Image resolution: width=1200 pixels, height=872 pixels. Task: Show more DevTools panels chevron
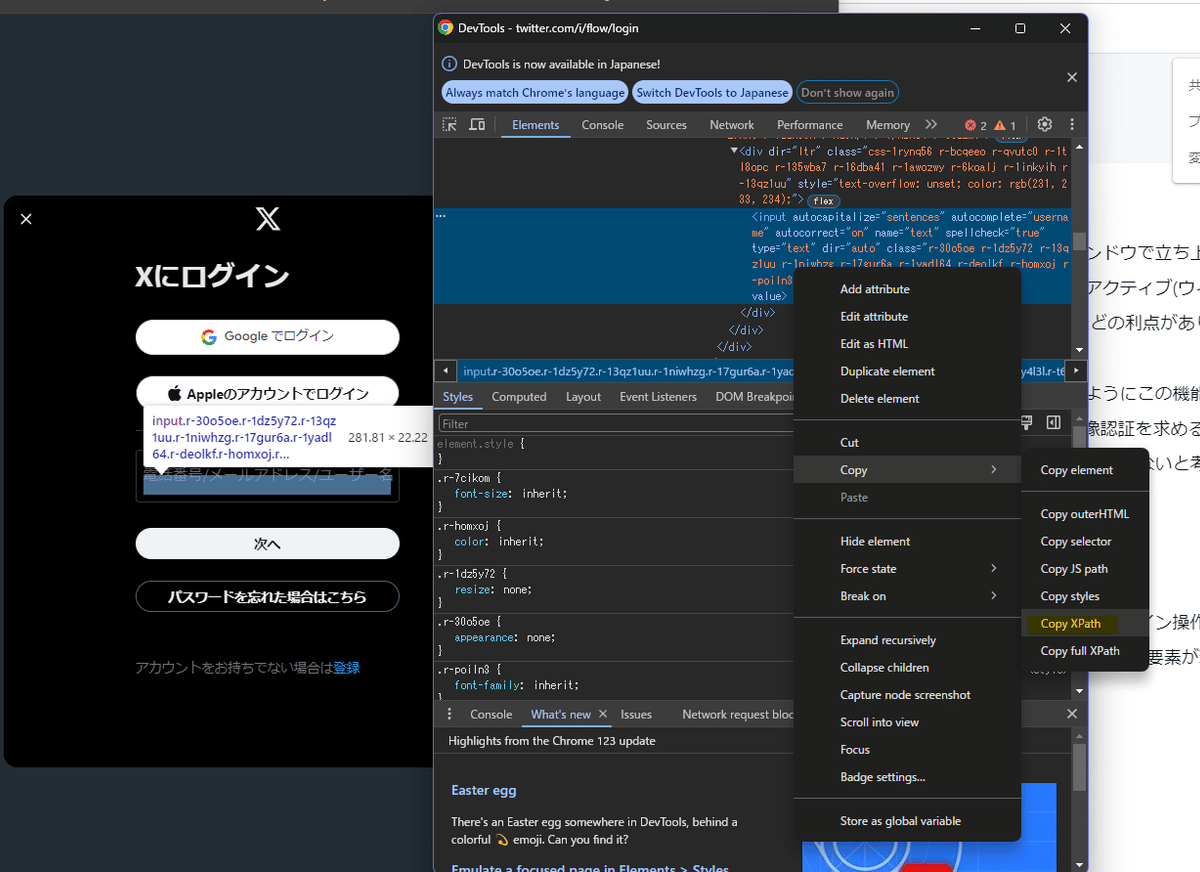point(932,125)
